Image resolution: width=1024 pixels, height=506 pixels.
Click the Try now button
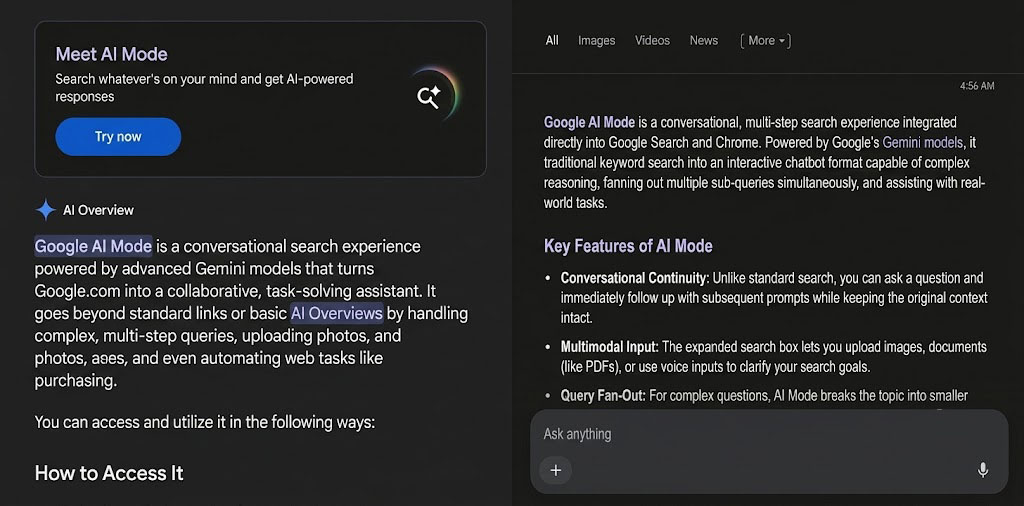pyautogui.click(x=118, y=136)
